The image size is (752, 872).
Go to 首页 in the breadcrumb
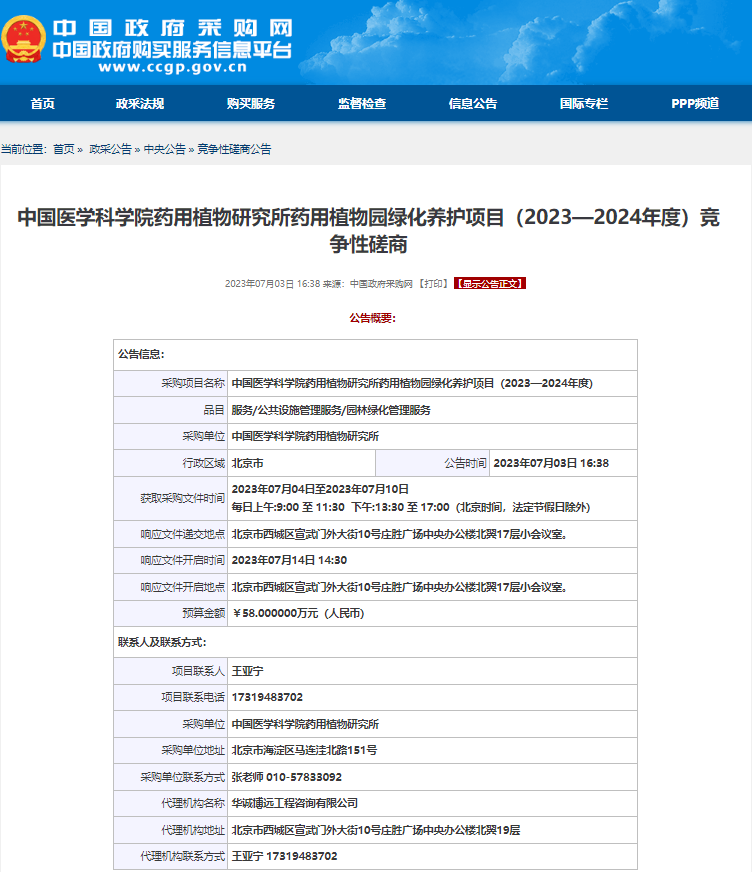[63, 149]
